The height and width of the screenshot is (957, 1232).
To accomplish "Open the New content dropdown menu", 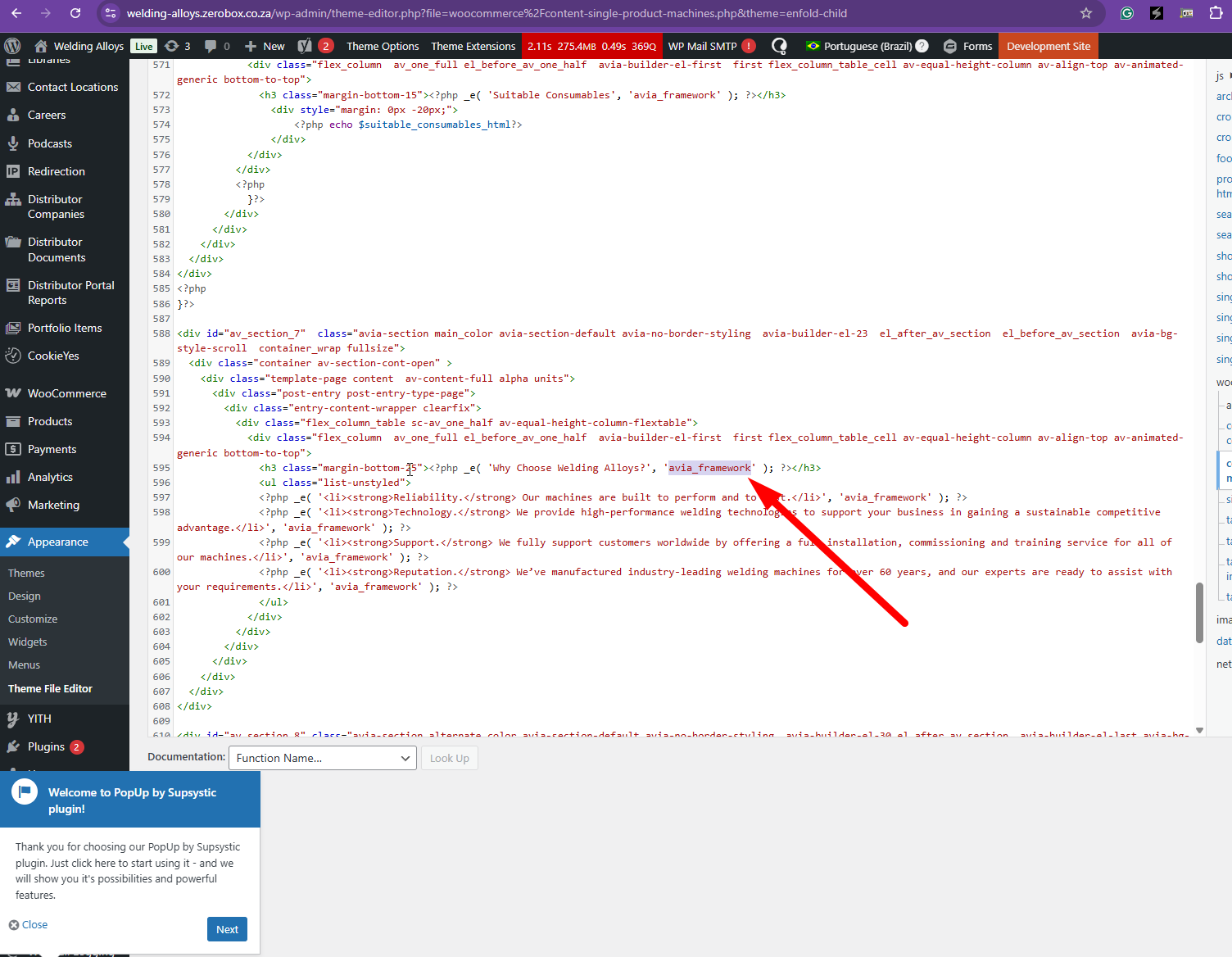I will pyautogui.click(x=265, y=46).
